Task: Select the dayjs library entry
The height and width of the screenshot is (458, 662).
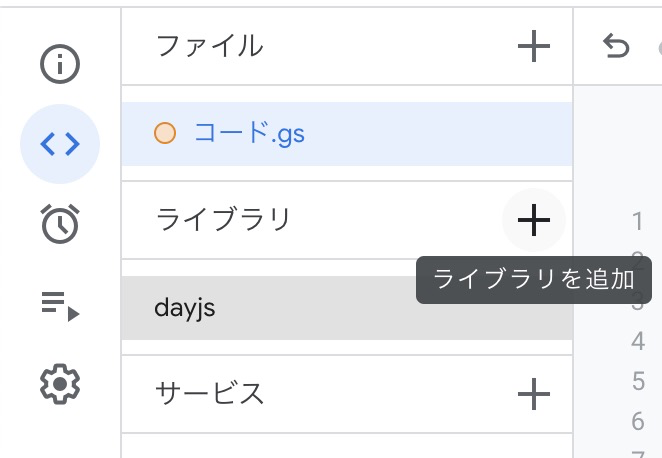Action: click(347, 308)
